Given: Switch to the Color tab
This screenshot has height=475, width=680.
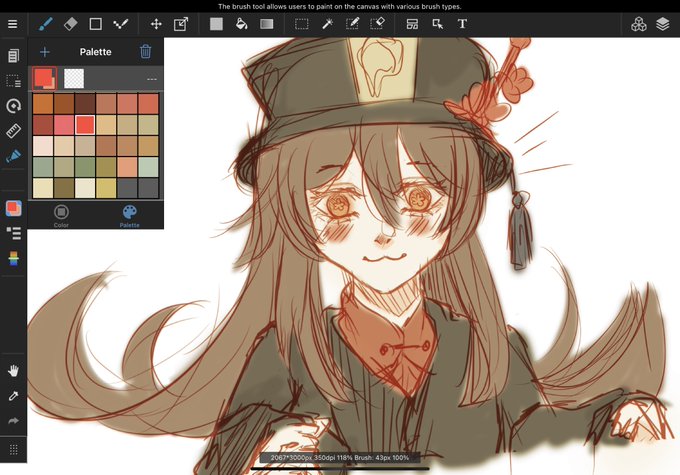Looking at the screenshot, I should (61, 216).
